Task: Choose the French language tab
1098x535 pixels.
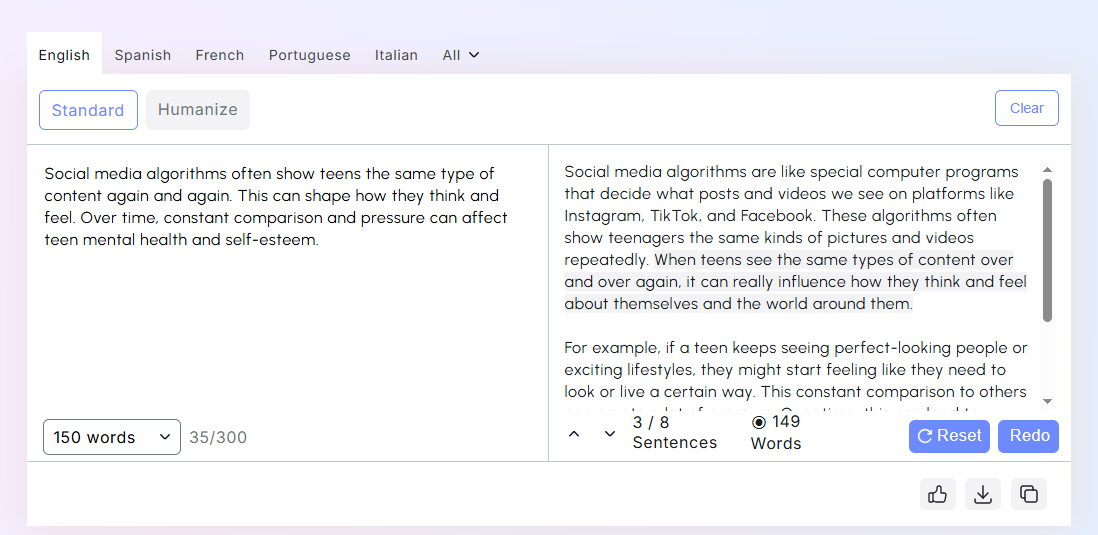Action: click(x=220, y=55)
